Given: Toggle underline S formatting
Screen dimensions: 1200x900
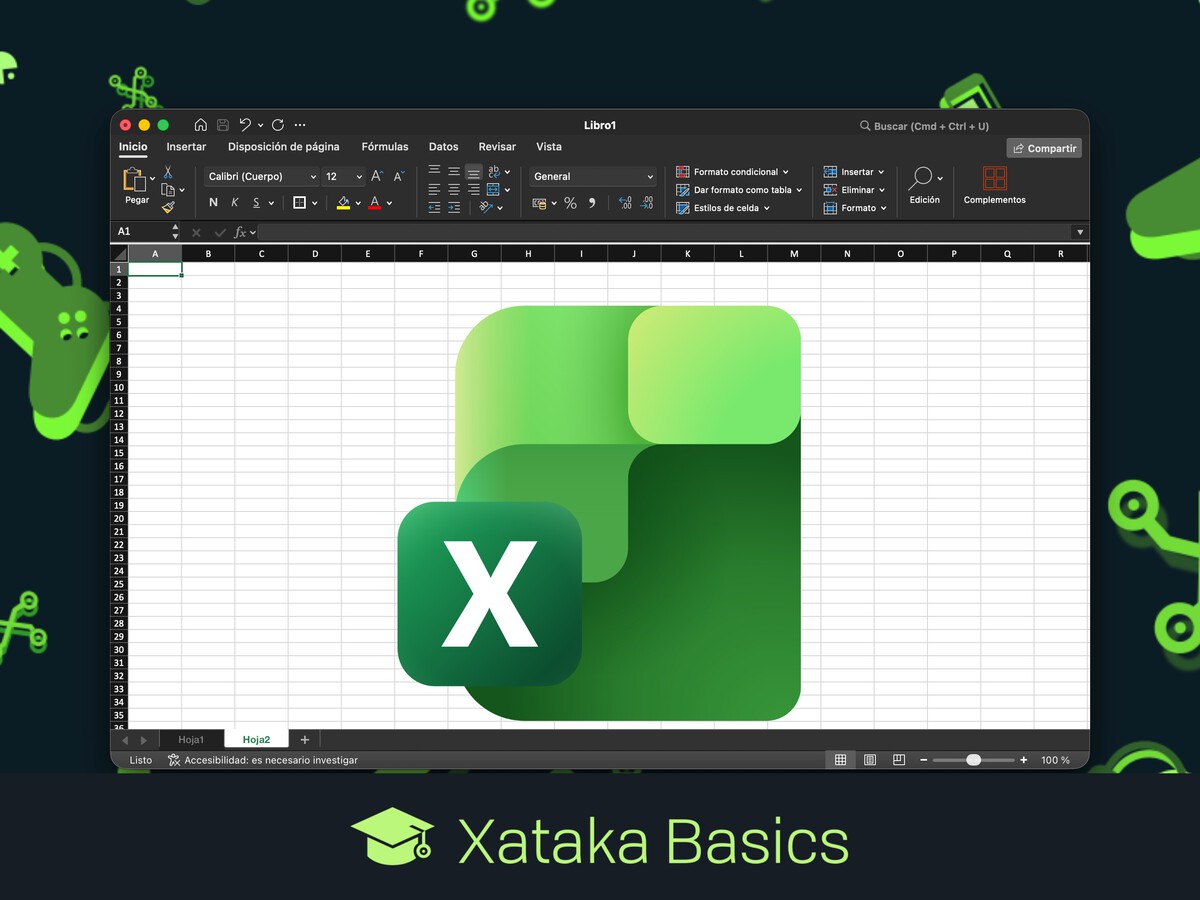Looking at the screenshot, I should 256,203.
